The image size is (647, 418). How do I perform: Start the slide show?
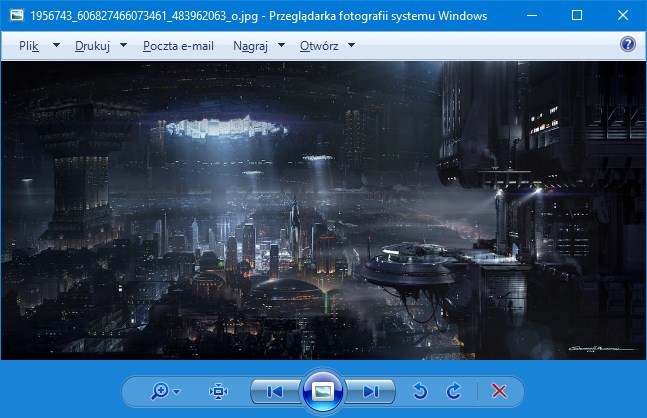tap(323, 391)
